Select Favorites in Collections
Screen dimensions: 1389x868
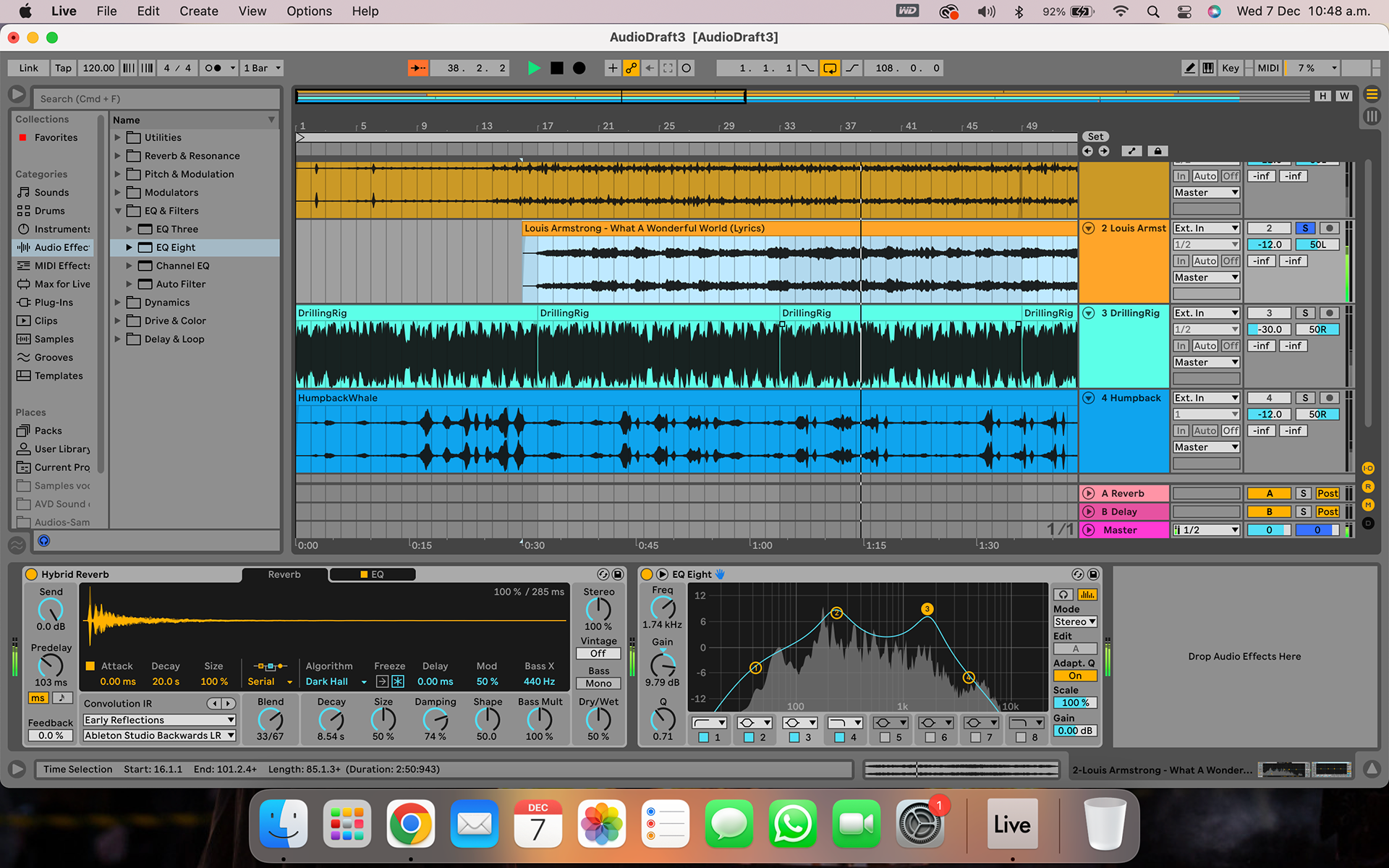pos(56,137)
